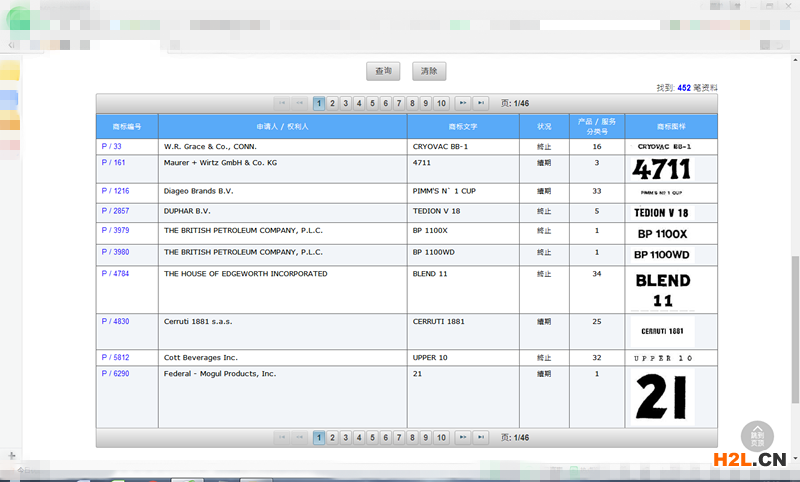Click the 状况 column header
Viewport: 800px width, 482px height.
pyautogui.click(x=544, y=127)
